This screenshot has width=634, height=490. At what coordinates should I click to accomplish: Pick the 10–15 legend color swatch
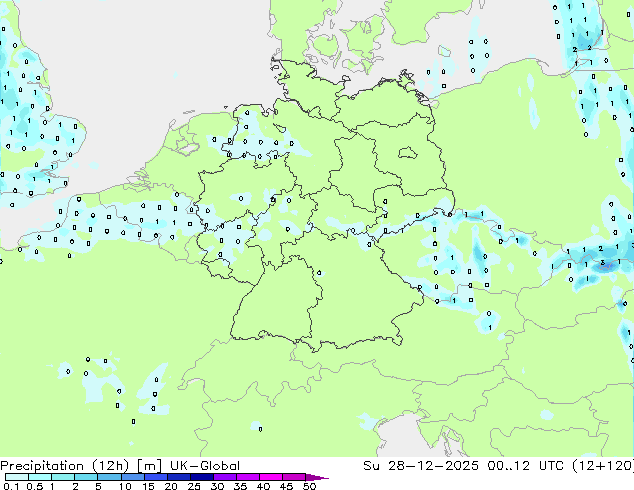tap(133, 477)
